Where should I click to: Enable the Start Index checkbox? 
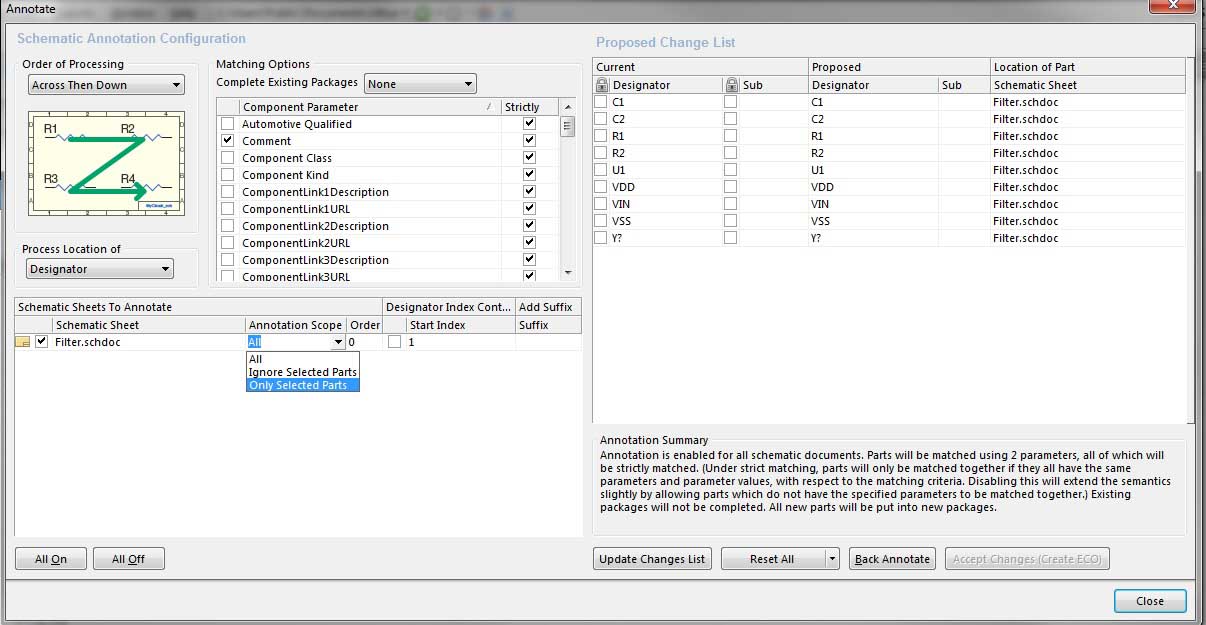[x=395, y=342]
